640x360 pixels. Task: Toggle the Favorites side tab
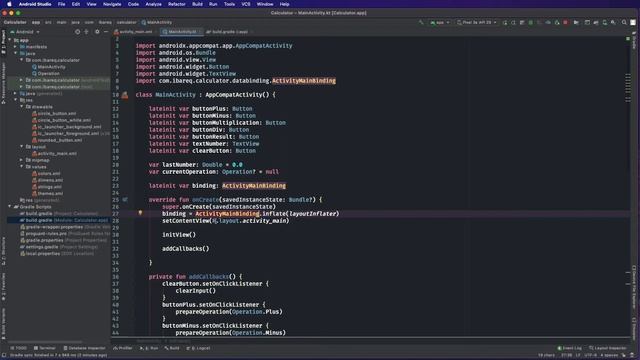[3, 287]
